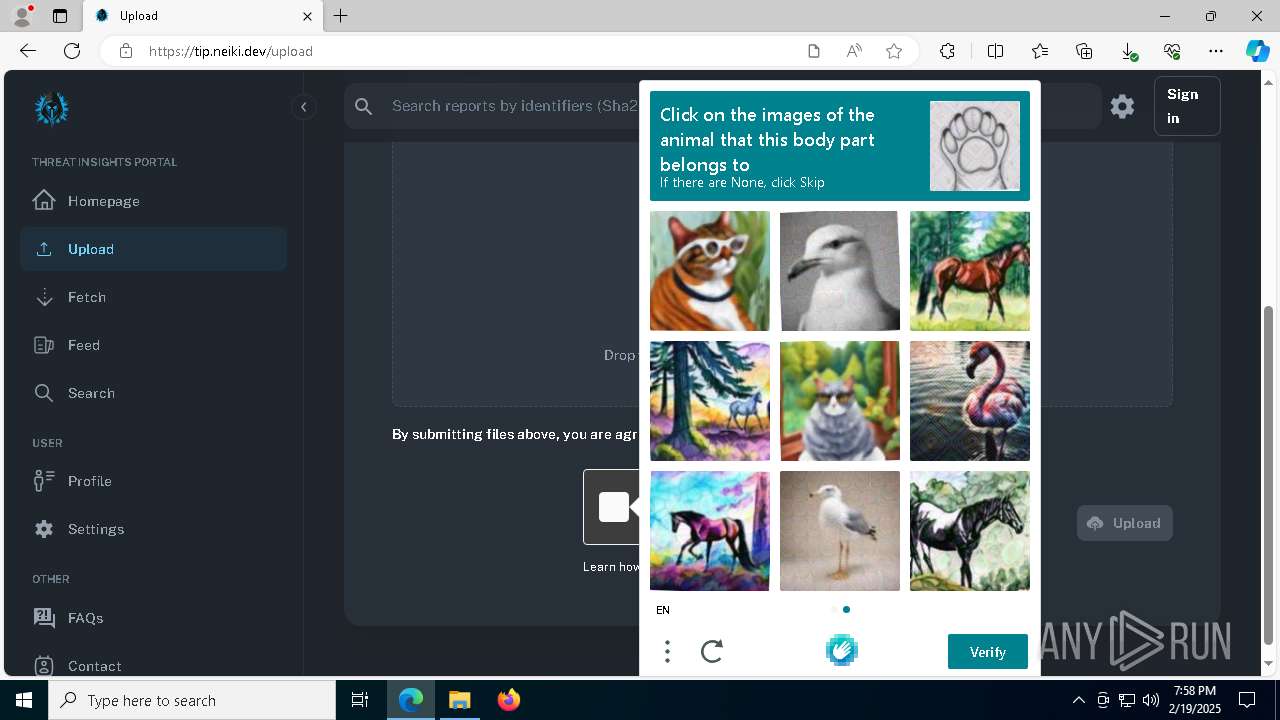Click the Read aloud icon
Viewport: 1280px width, 720px height.
(854, 51)
